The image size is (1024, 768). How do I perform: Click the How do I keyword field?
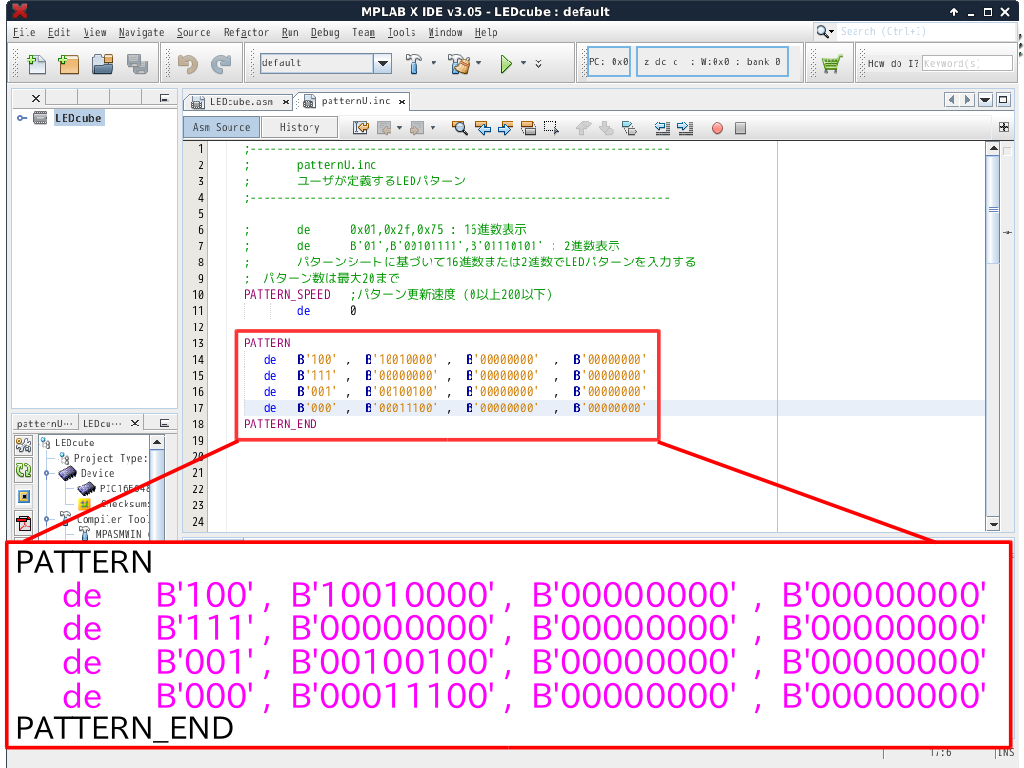[x=967, y=63]
